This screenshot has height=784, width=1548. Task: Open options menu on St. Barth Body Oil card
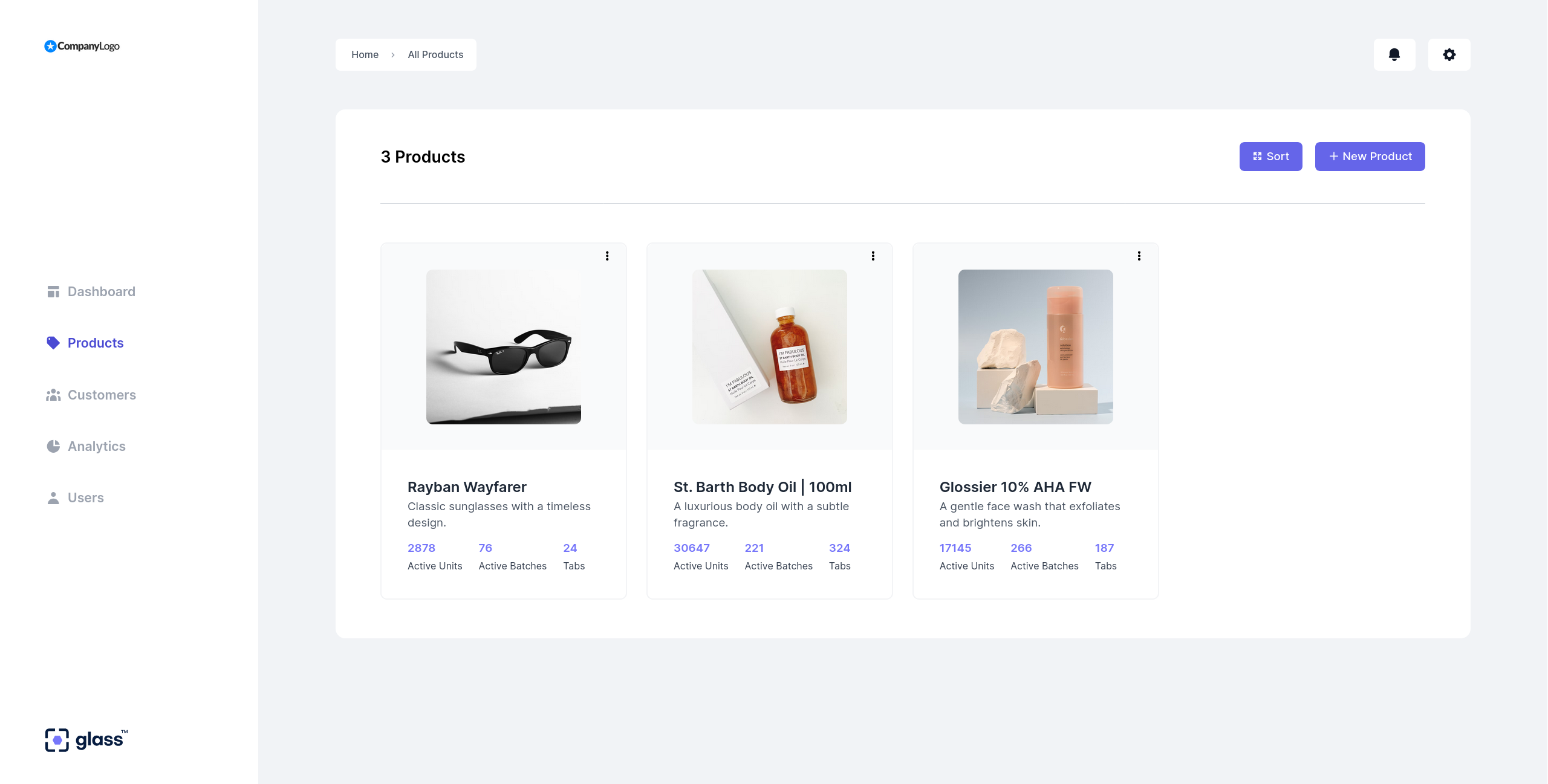(x=873, y=256)
